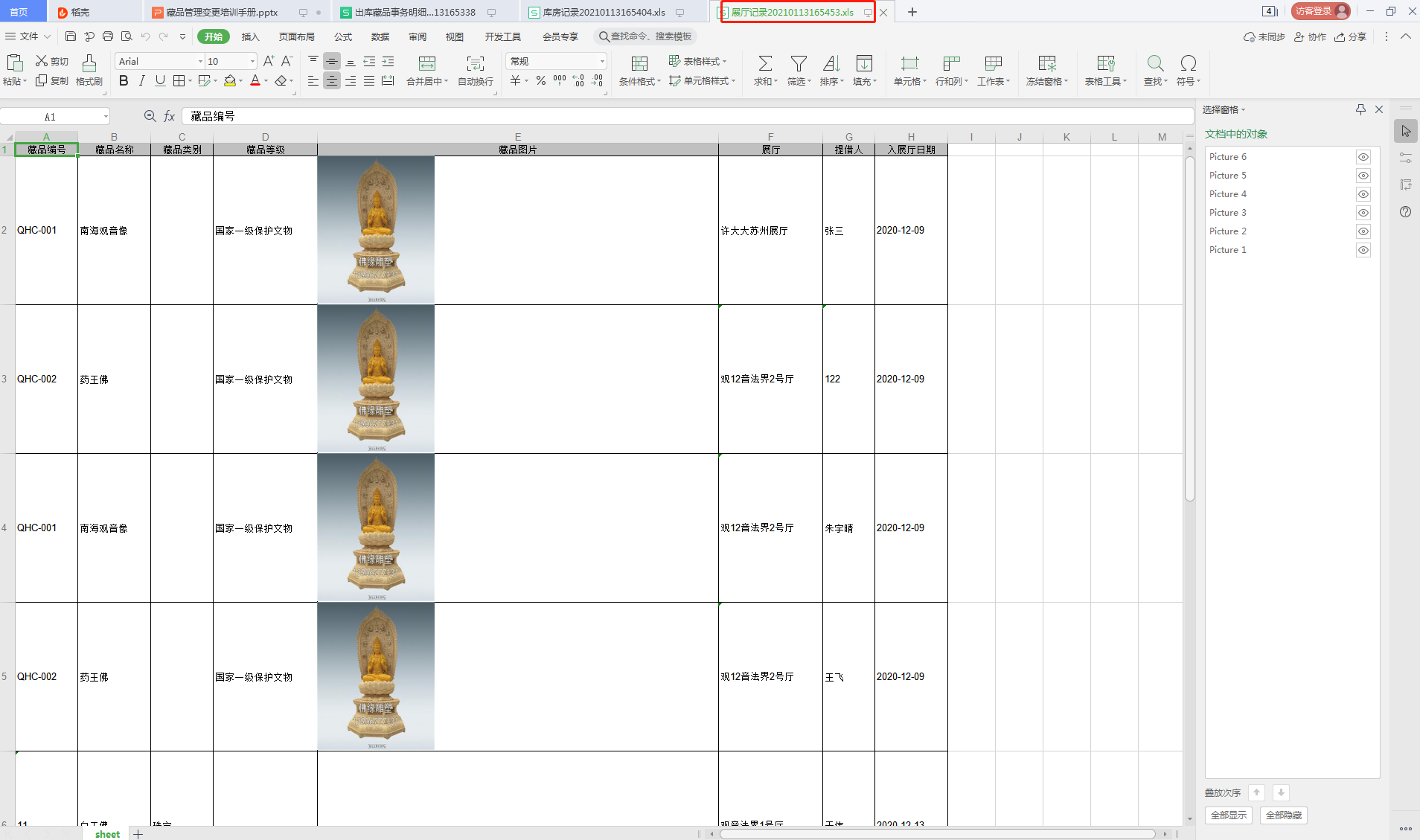The height and width of the screenshot is (840, 1420).
Task: Click Merge and Center (合并居中) icon
Action: pyautogui.click(x=427, y=63)
